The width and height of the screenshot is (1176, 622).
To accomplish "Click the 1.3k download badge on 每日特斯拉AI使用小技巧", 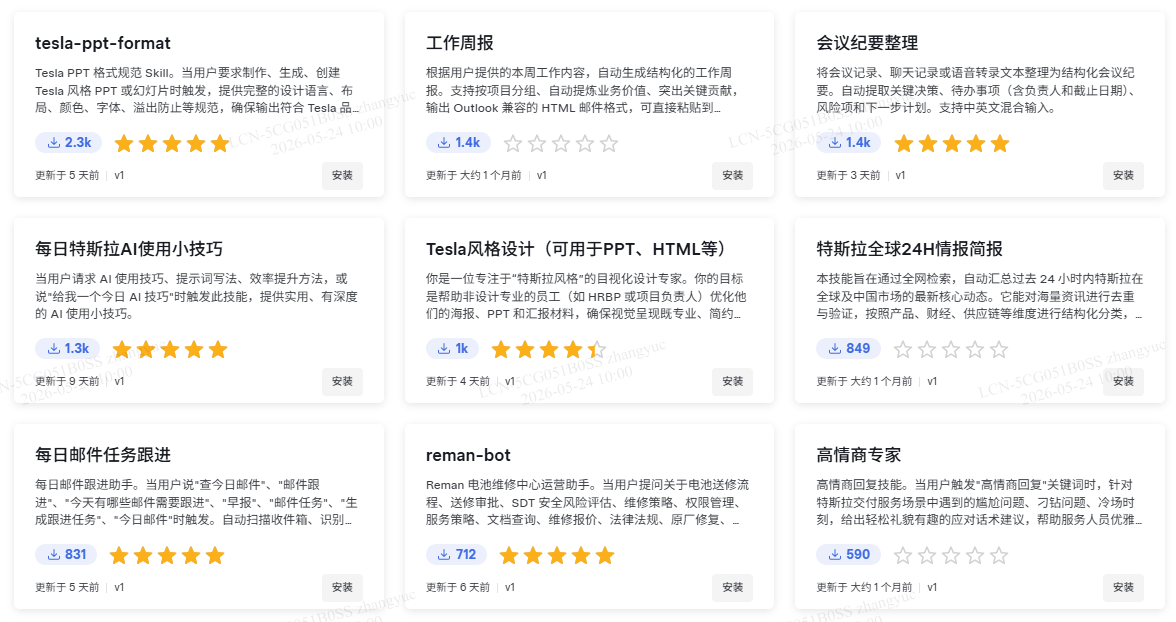I will pyautogui.click(x=68, y=348).
